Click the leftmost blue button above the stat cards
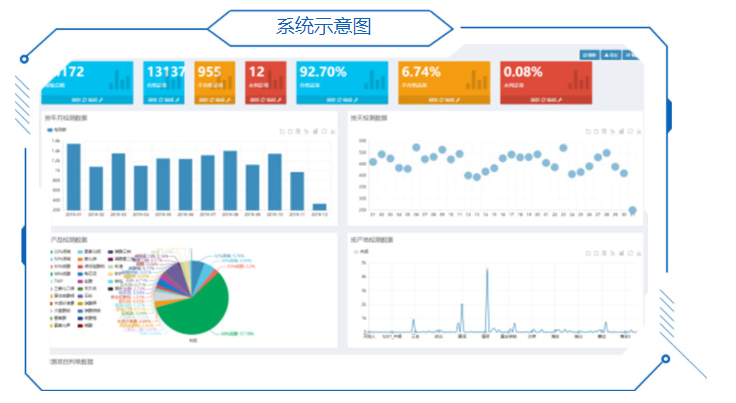 589,55
